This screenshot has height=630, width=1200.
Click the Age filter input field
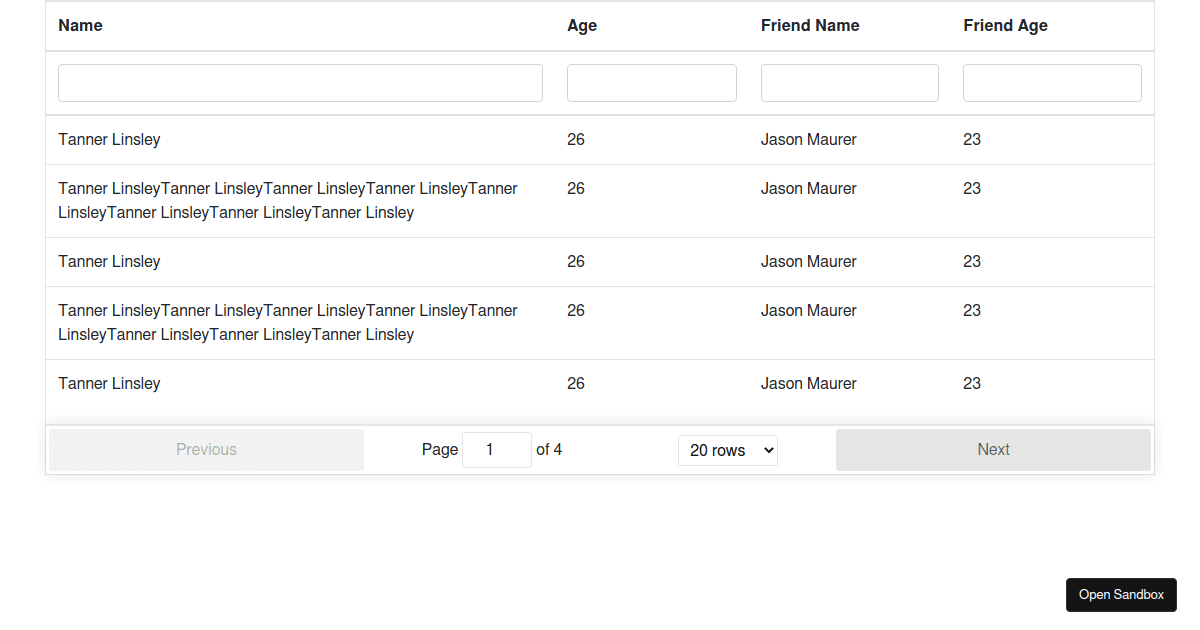(651, 82)
